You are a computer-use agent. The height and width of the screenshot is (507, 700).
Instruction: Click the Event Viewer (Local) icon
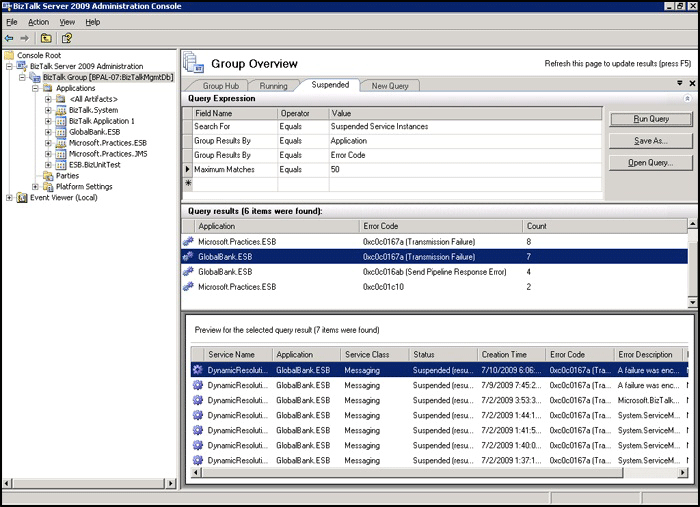click(x=22, y=198)
